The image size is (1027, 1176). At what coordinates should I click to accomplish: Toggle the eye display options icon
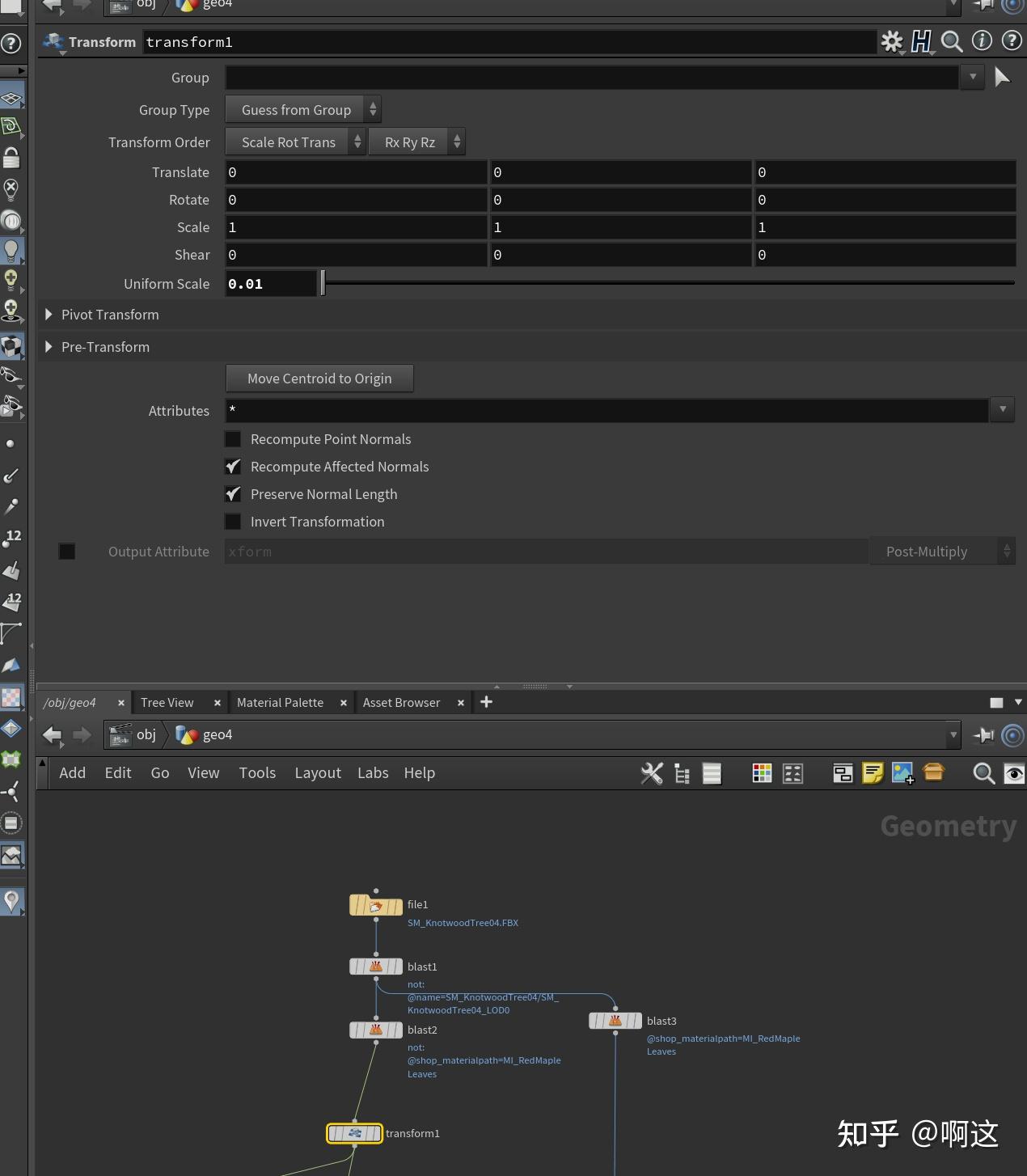click(1013, 773)
